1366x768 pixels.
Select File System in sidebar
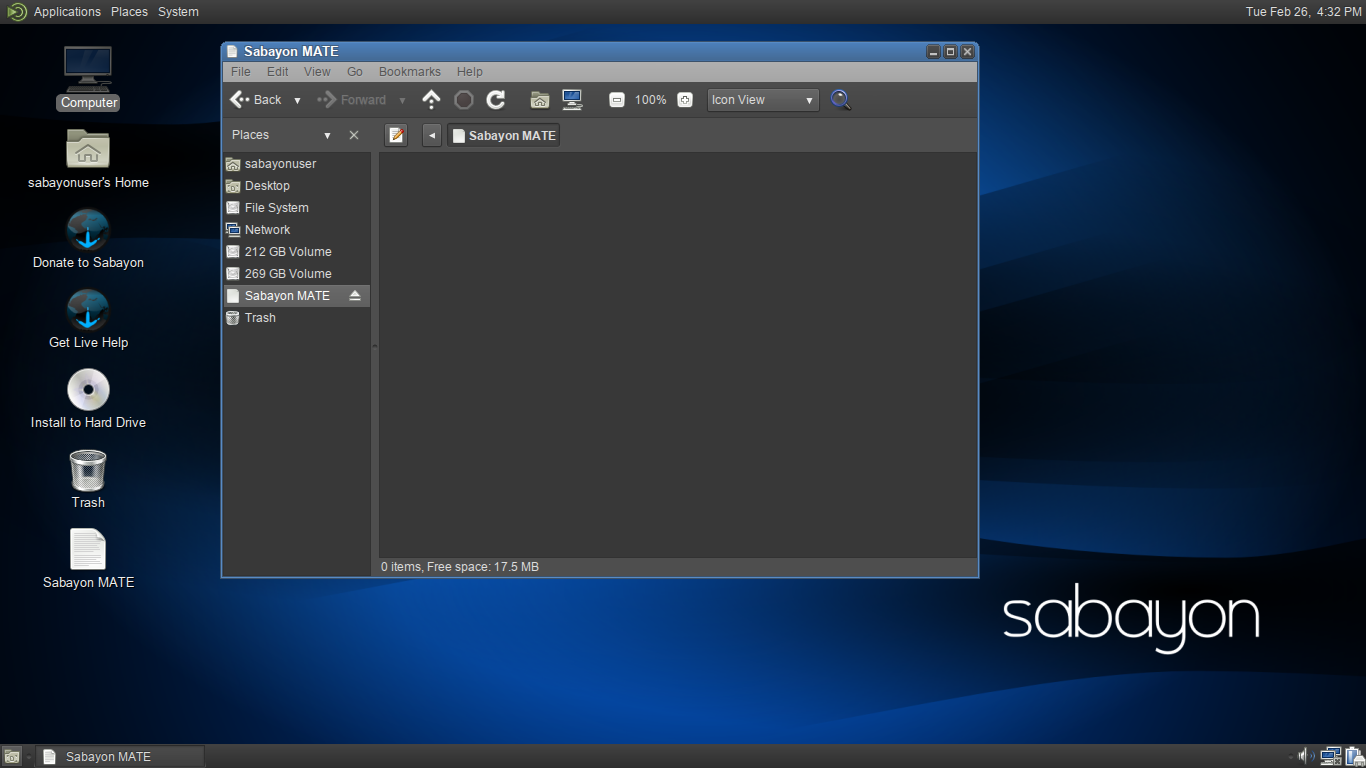(296, 208)
